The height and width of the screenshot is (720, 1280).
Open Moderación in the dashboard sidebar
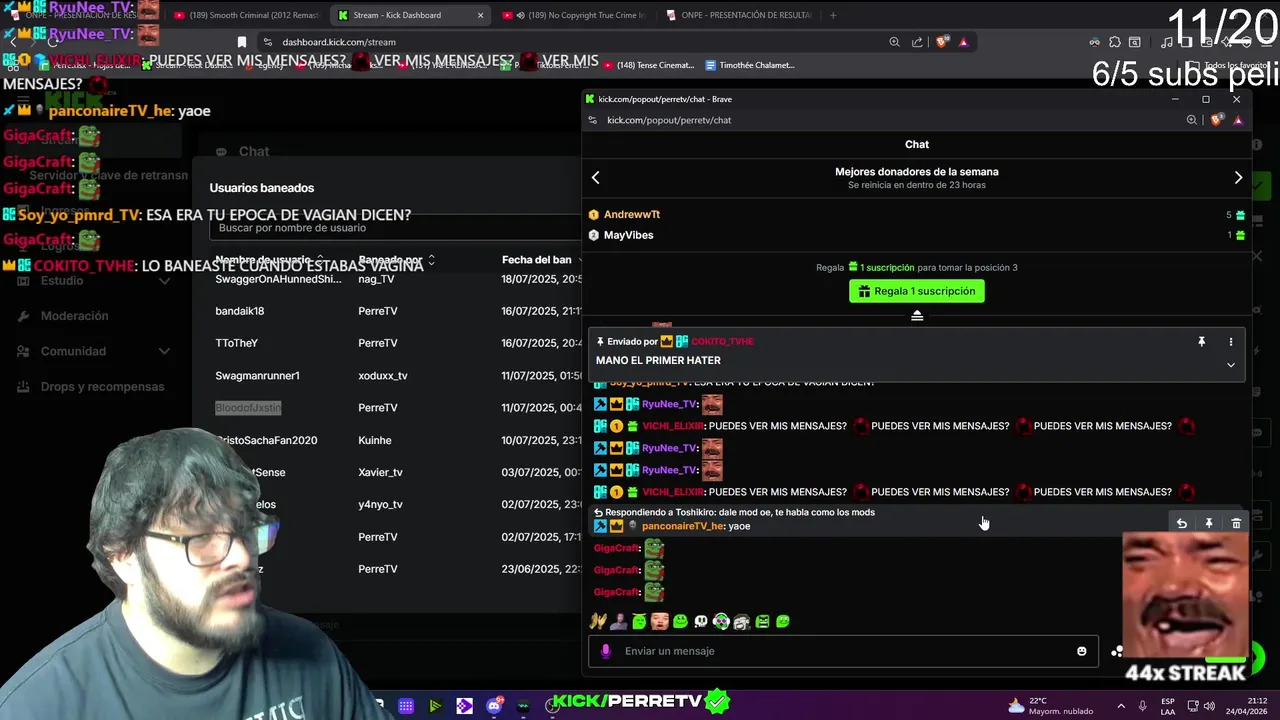click(74, 316)
